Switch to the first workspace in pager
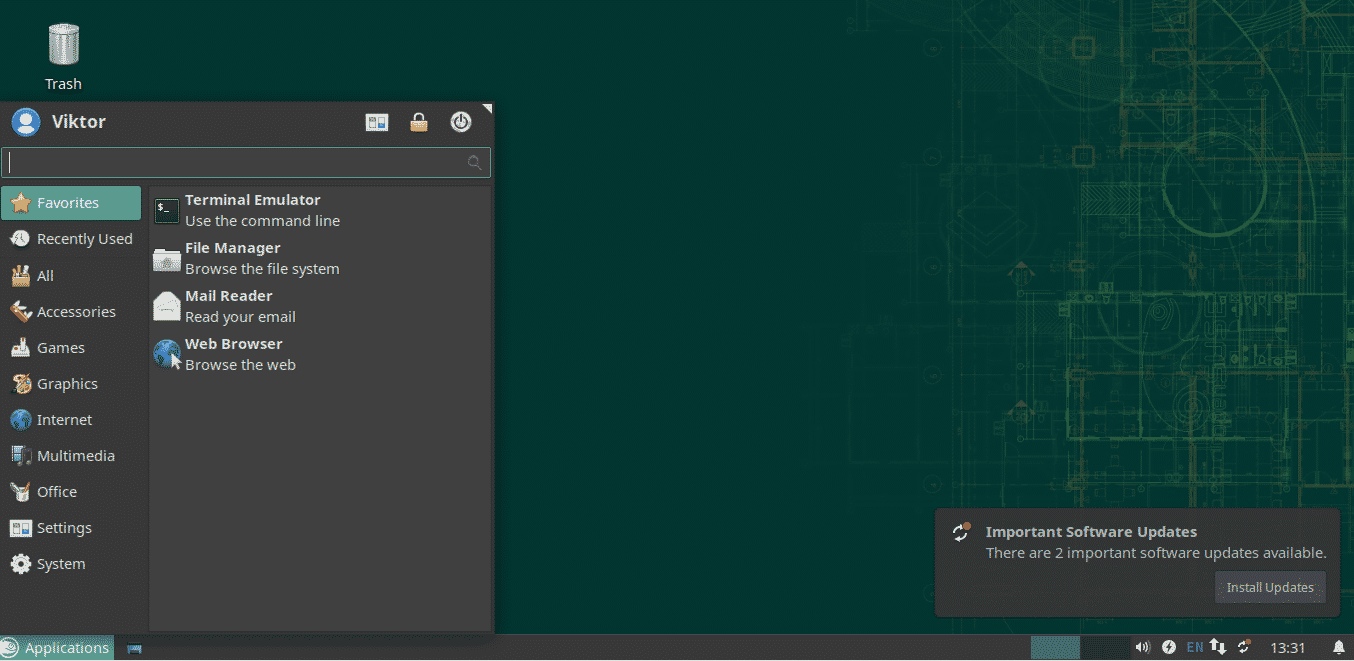This screenshot has height=661, width=1354. point(1055,647)
